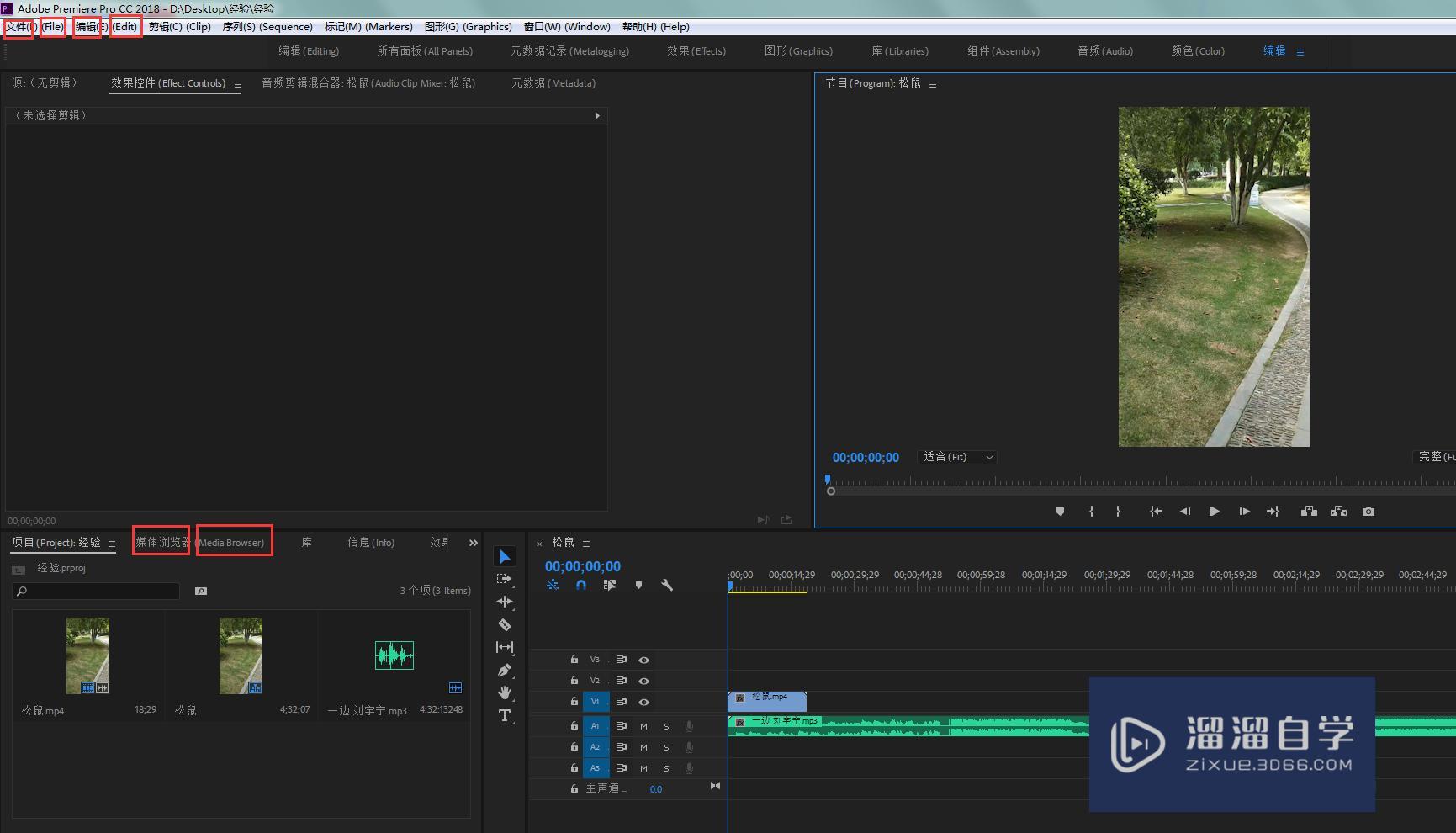Image resolution: width=1456 pixels, height=833 pixels.
Task: Open the Sequence menu
Action: 267,27
